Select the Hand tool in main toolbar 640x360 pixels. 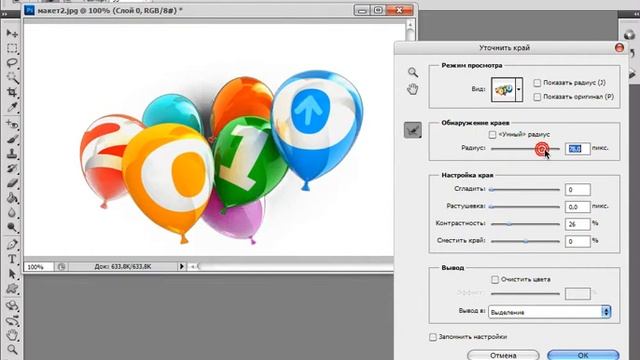[12, 335]
